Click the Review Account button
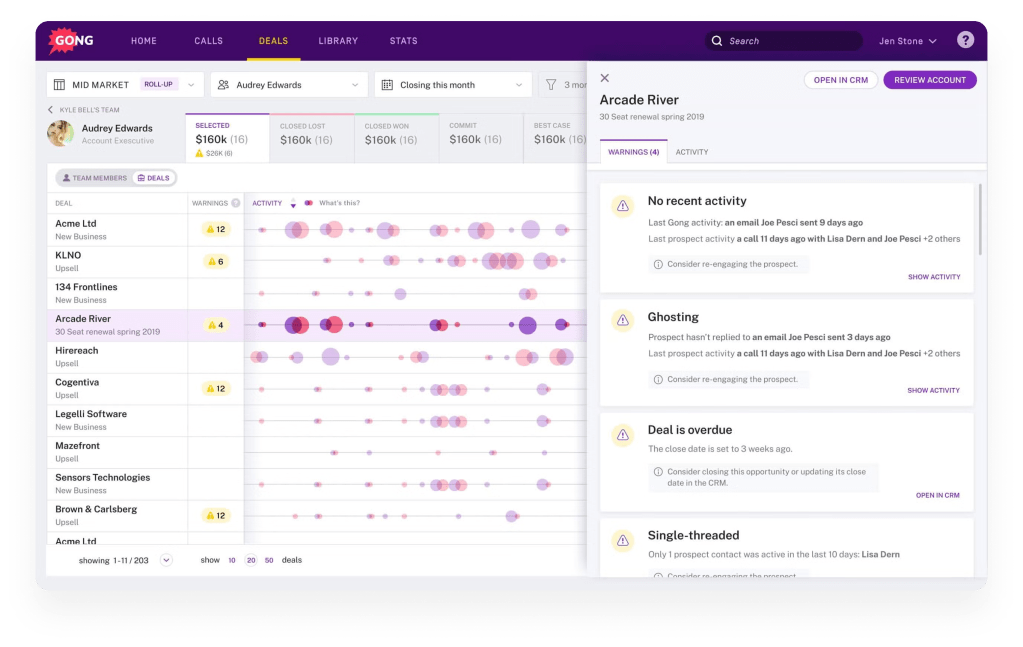 point(929,80)
